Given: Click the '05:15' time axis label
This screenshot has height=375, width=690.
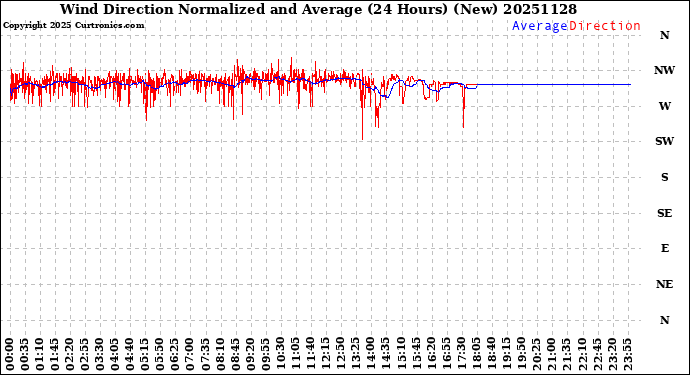Looking at the screenshot, I should coord(144,355).
